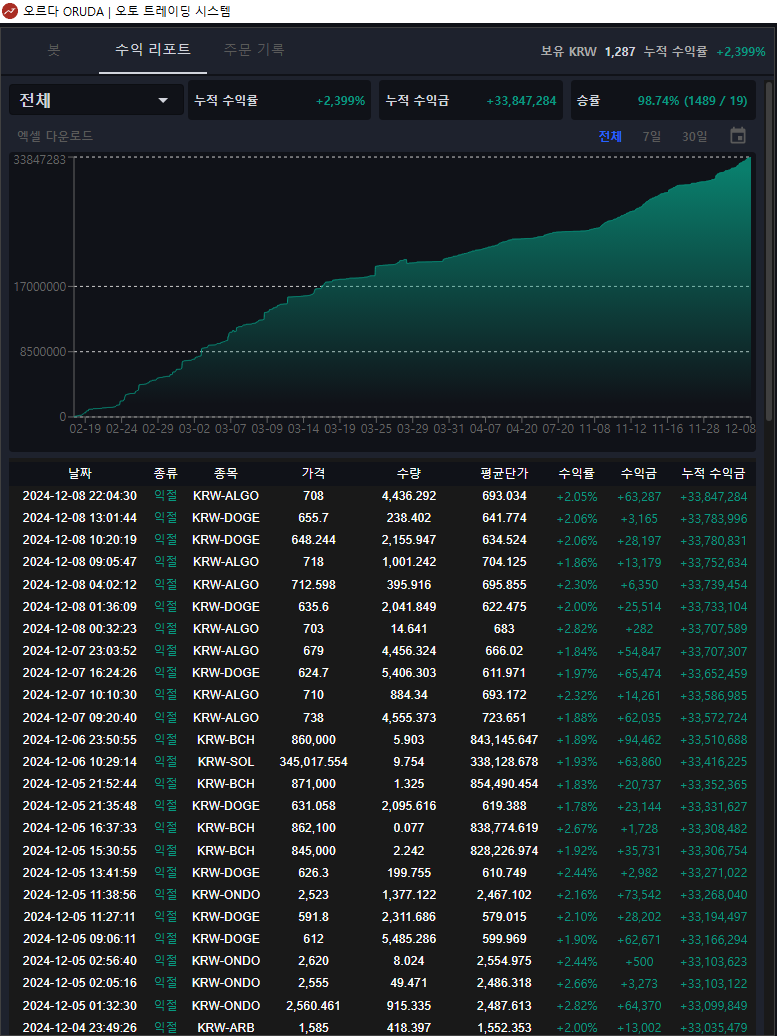Click chart y-axis label 17000000
Image resolution: width=777 pixels, height=1036 pixels.
tap(40, 287)
